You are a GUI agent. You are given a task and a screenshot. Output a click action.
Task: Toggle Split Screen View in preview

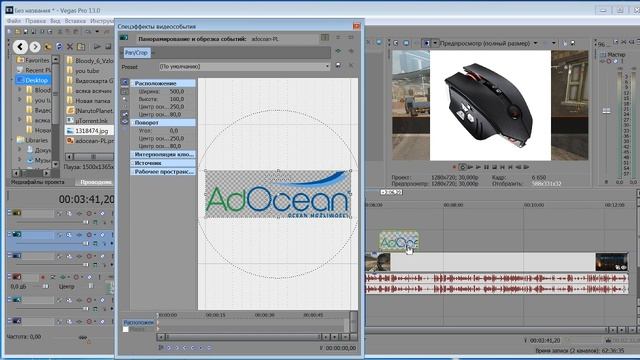(x=426, y=43)
